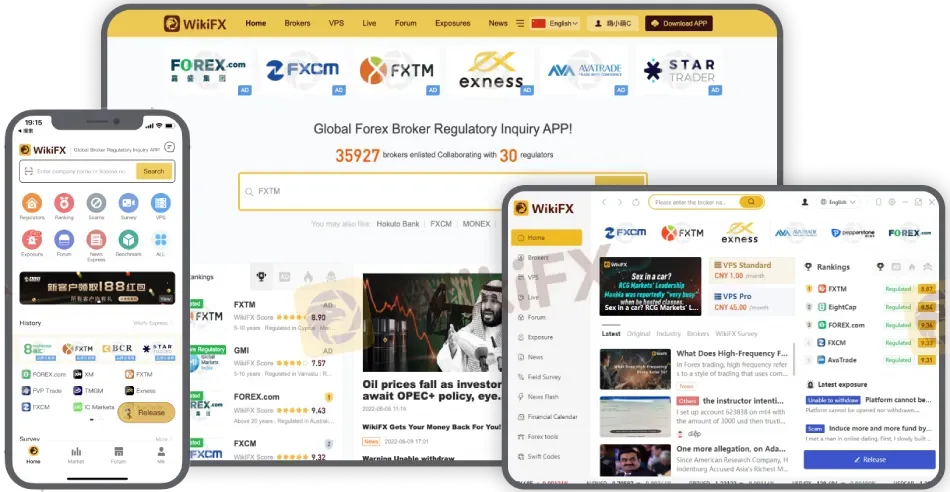Viewport: 950px width, 492px height.
Task: Click the refresh icon in tablet toolbar
Action: coord(636,202)
